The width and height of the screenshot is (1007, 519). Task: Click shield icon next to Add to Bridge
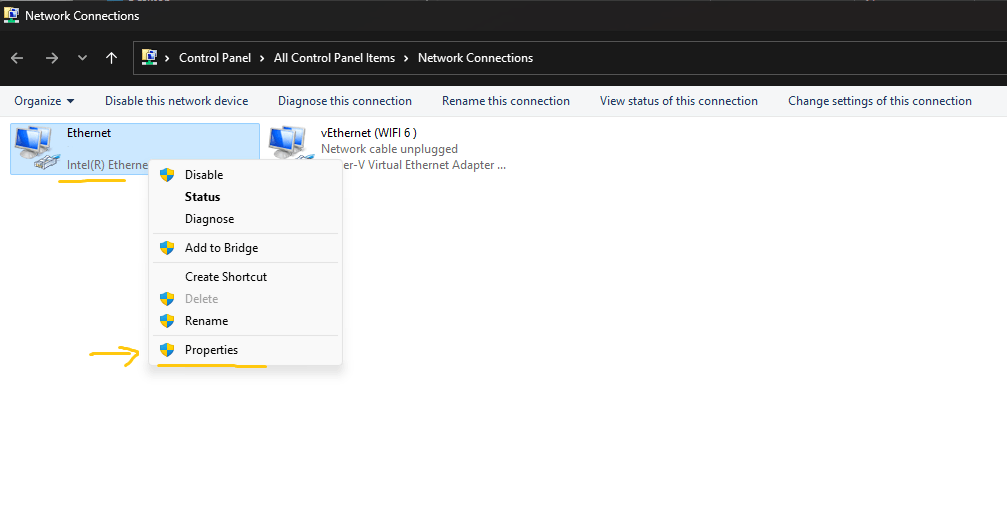click(x=167, y=248)
